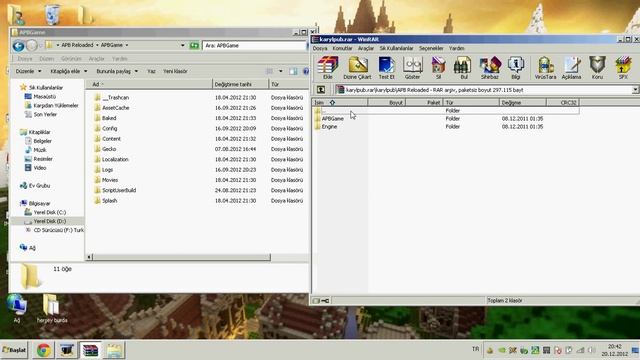640x360 pixels.
Task: Select 'Yerel Disk (C:)' in navigation pane
Action: (x=50, y=212)
